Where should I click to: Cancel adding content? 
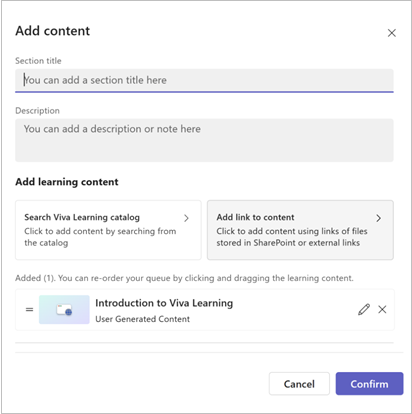(x=299, y=384)
